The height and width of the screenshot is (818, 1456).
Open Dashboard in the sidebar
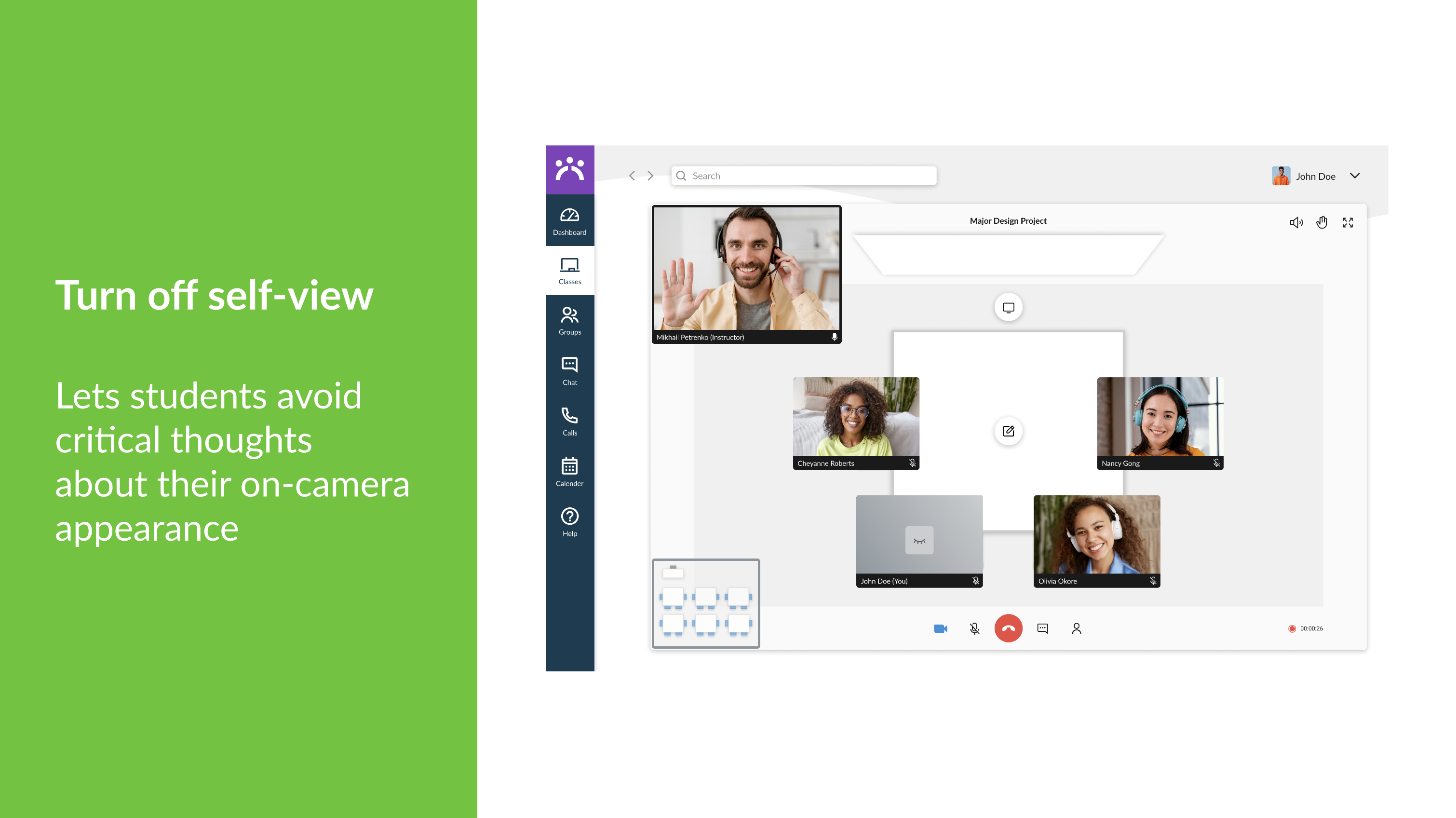click(x=569, y=221)
